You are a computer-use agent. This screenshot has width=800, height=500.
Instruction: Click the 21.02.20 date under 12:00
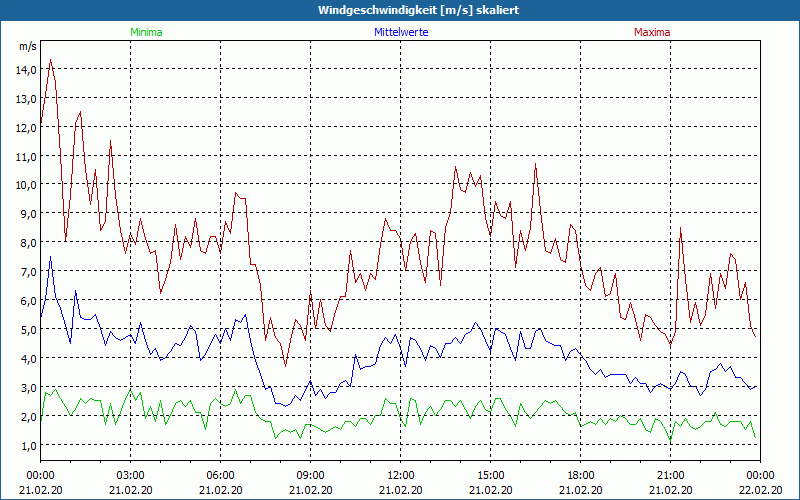coord(401,490)
